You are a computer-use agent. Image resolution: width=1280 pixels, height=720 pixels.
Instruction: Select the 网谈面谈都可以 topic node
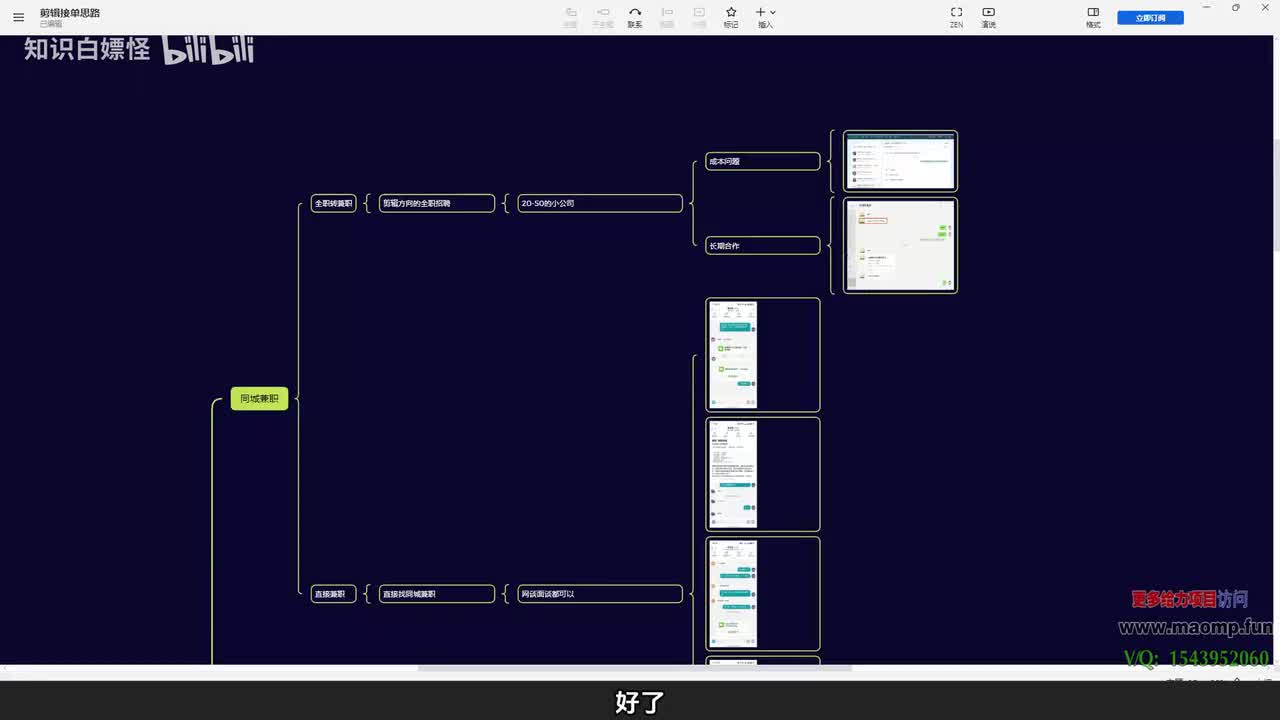tap(600, 594)
